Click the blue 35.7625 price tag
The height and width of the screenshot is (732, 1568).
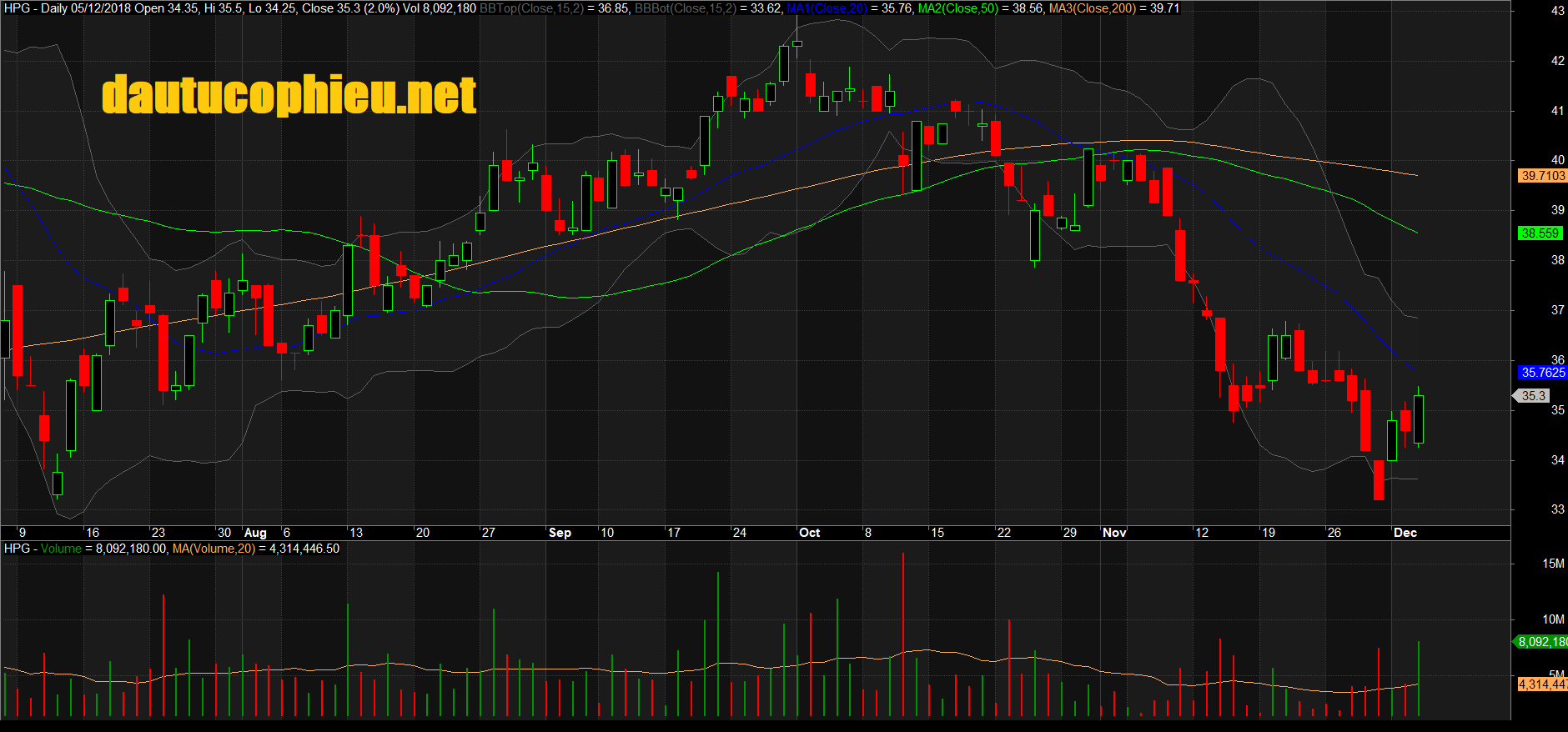pyautogui.click(x=1543, y=373)
